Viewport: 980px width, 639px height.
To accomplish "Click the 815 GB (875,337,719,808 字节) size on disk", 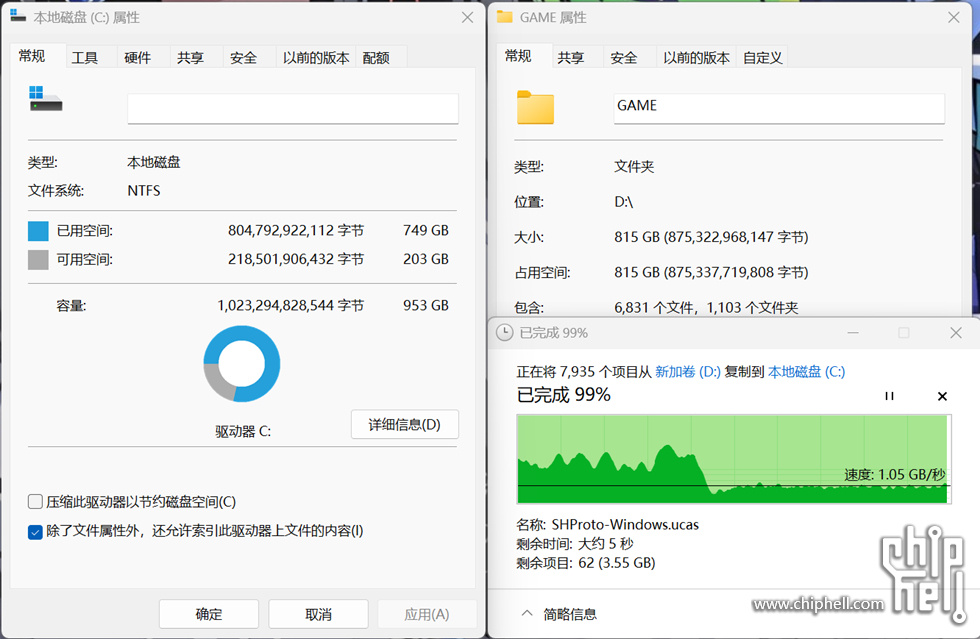I will (x=711, y=273).
